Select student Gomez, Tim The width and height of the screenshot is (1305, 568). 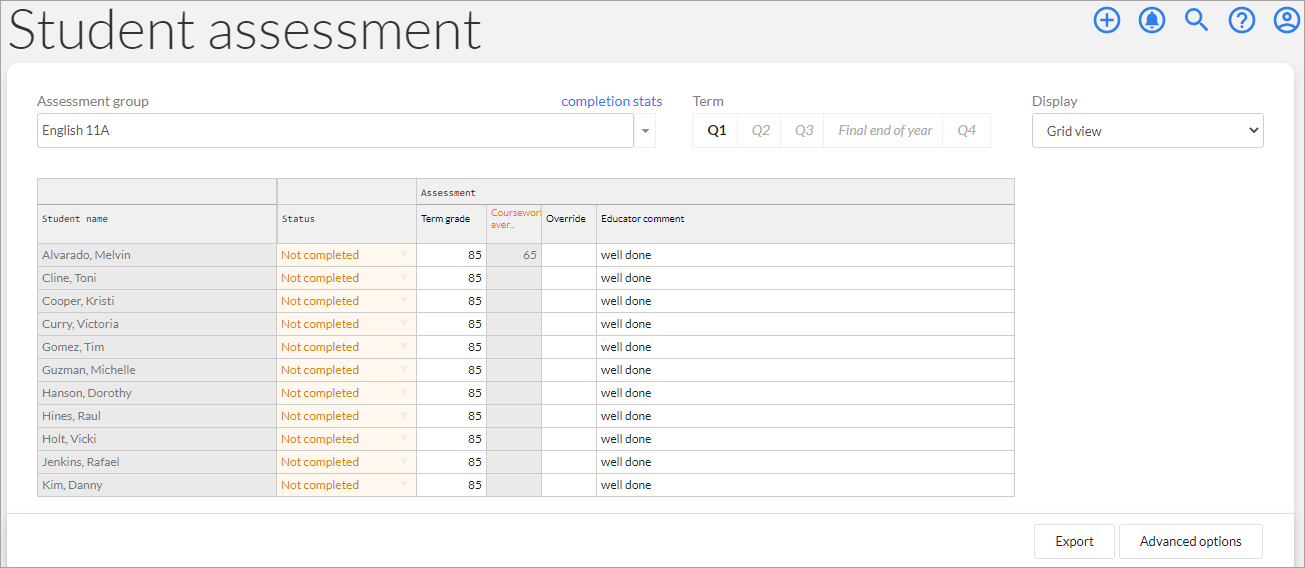(157, 347)
